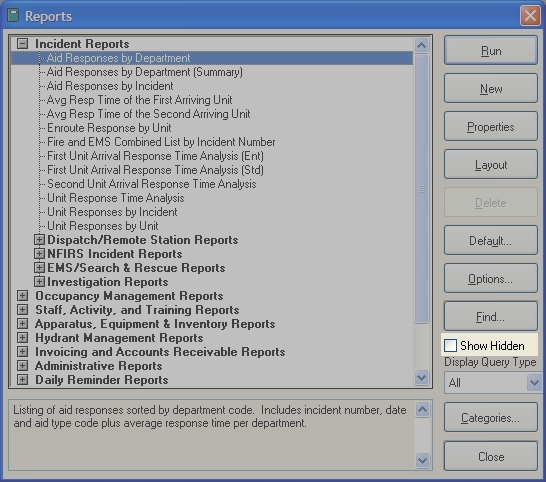Image resolution: width=546 pixels, height=482 pixels.
Task: Expand Dispatch/Remote Station Reports
Action: click(39, 240)
